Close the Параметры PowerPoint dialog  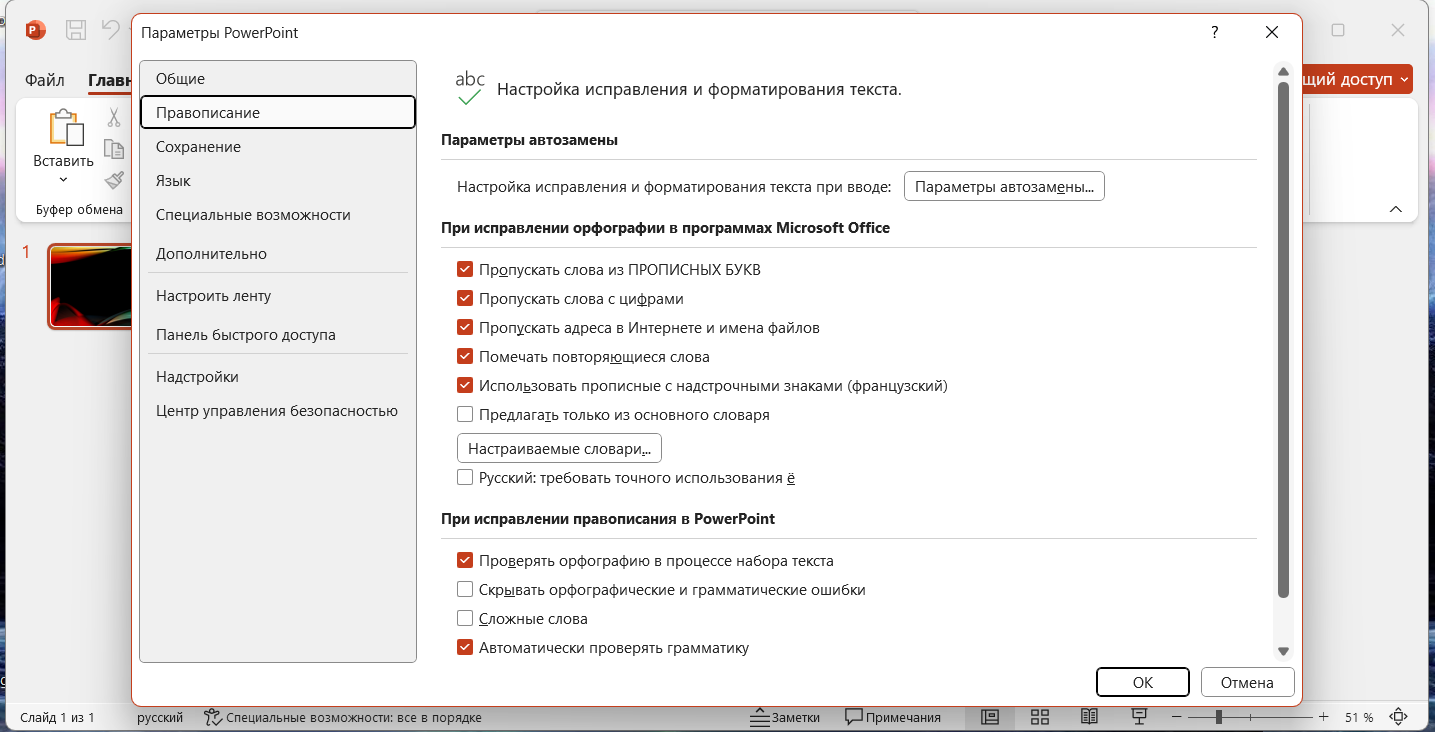pyautogui.click(x=1272, y=32)
